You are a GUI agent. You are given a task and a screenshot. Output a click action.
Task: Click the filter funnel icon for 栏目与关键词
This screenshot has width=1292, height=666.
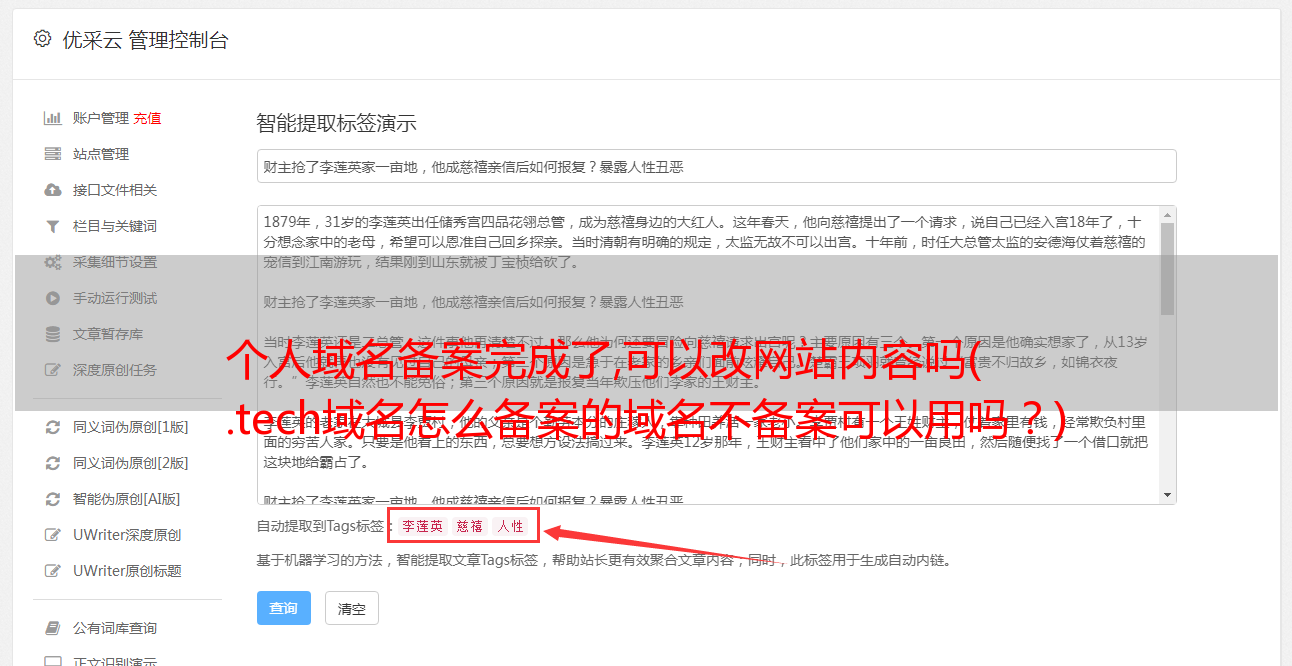pos(53,226)
